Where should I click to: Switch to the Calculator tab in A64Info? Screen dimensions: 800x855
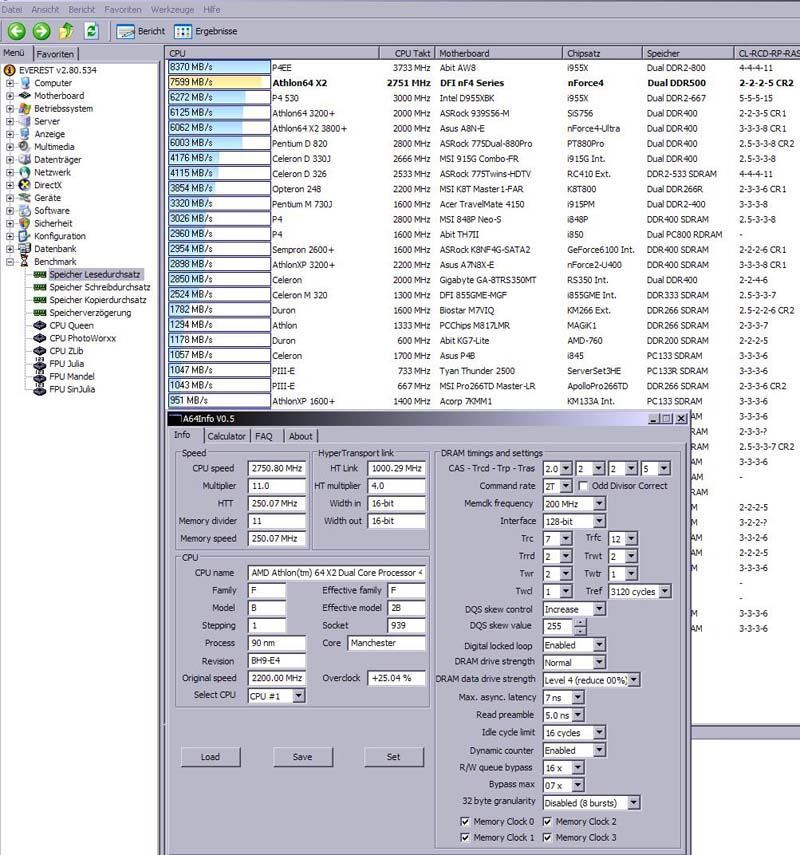[226, 436]
